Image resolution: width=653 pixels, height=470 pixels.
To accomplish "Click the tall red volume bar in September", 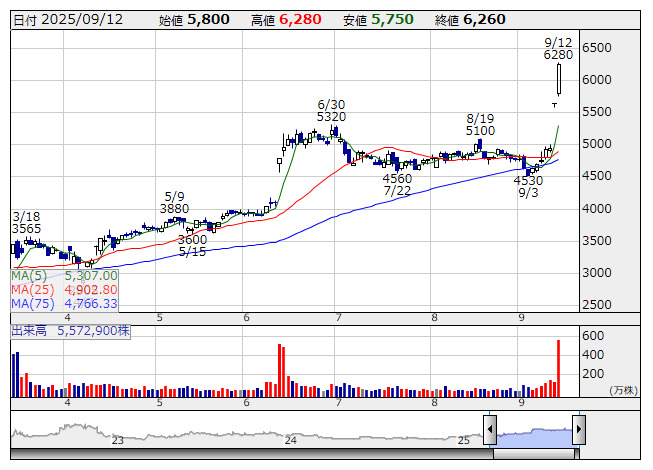I will (558, 368).
